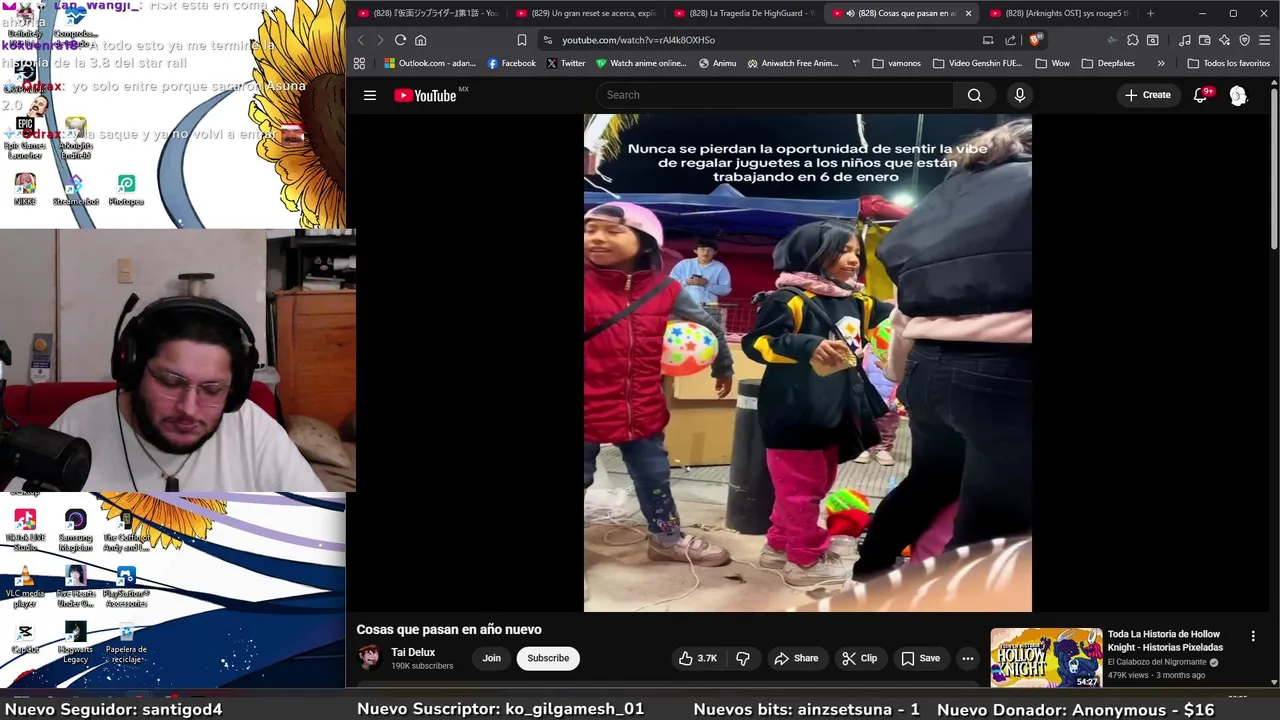Viewport: 1280px width, 720px height.
Task: Click the Join channel button
Action: pyautogui.click(x=491, y=658)
